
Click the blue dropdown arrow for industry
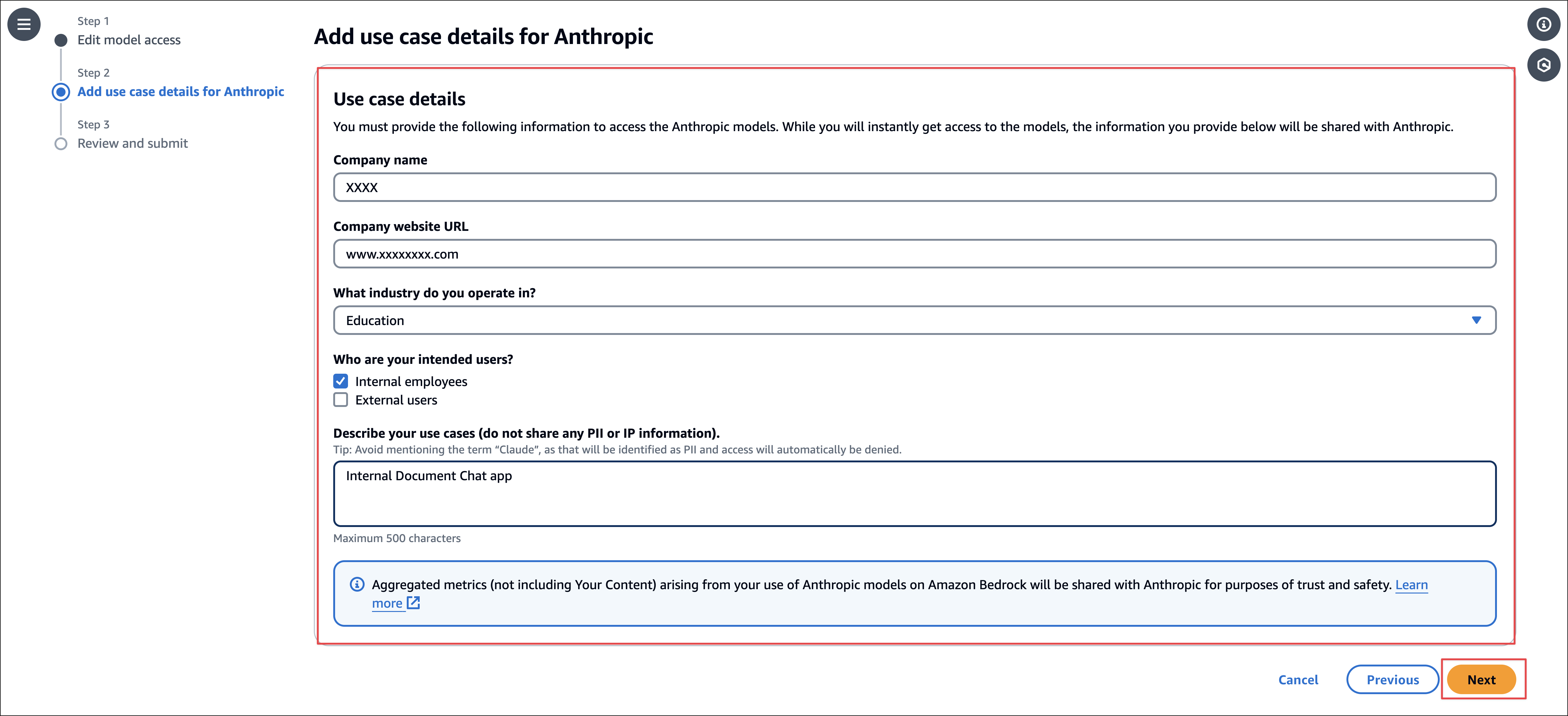(x=1476, y=320)
